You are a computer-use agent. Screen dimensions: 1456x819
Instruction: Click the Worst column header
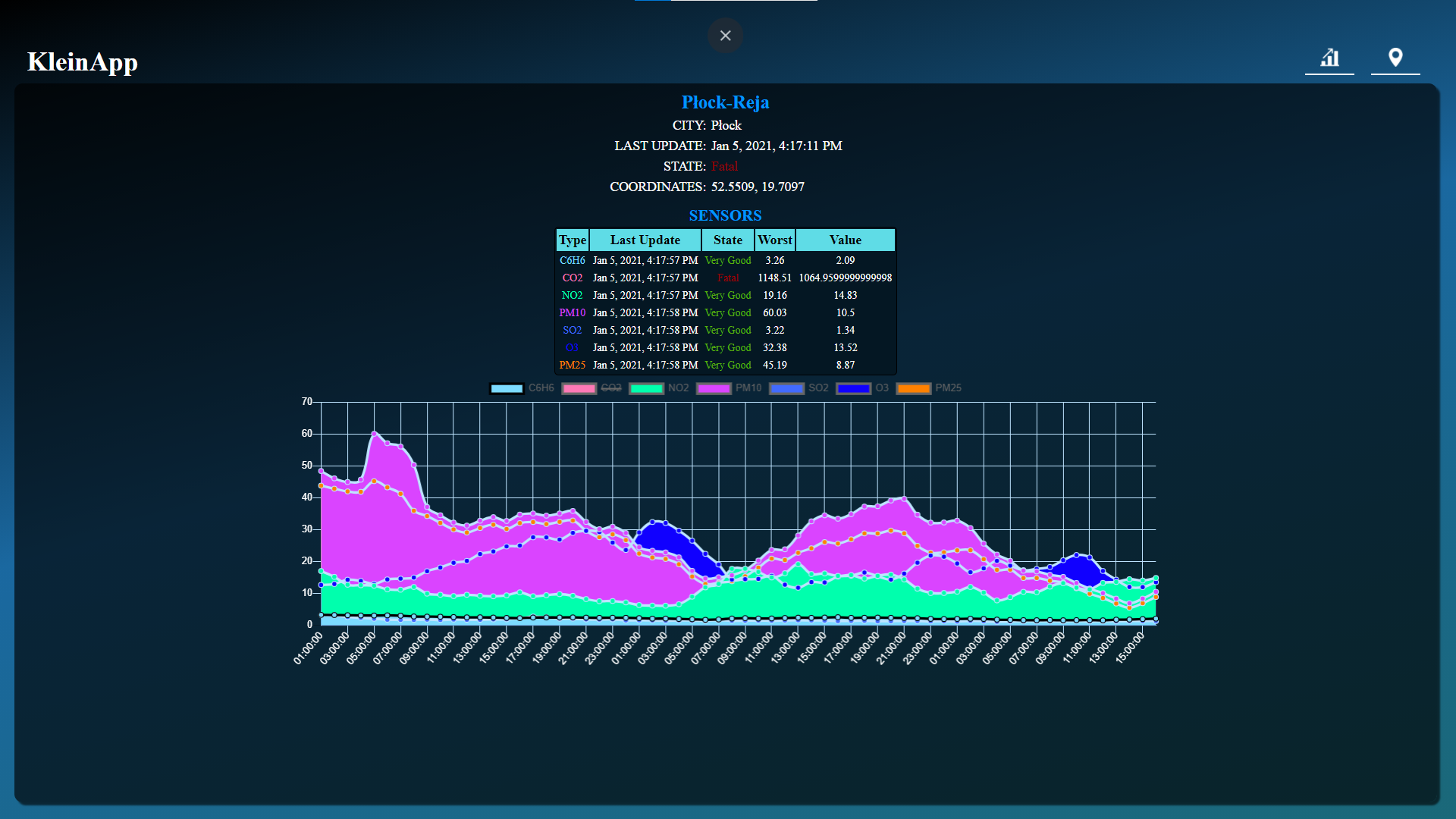(774, 240)
